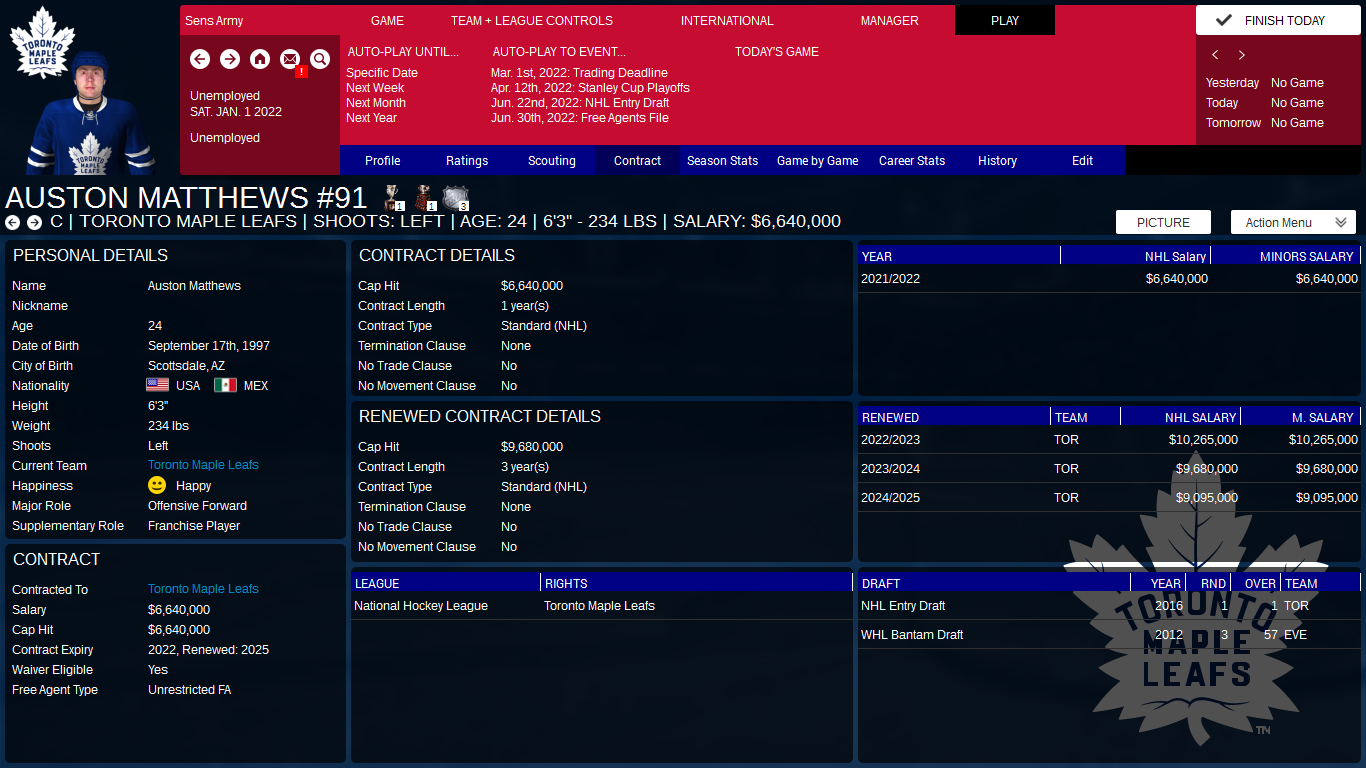Select the 2023/2024 renewed row
The height and width of the screenshot is (768, 1366).
(x=1109, y=469)
